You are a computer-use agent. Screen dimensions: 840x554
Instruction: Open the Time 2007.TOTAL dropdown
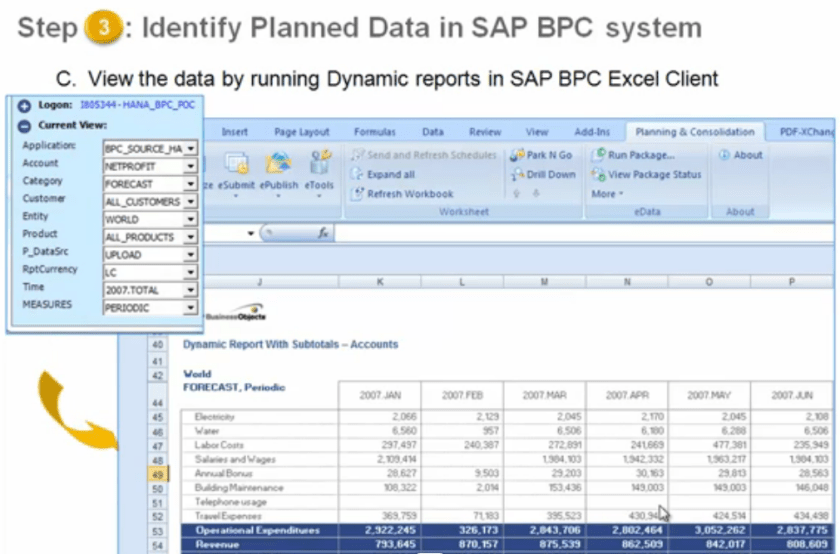(x=190, y=290)
